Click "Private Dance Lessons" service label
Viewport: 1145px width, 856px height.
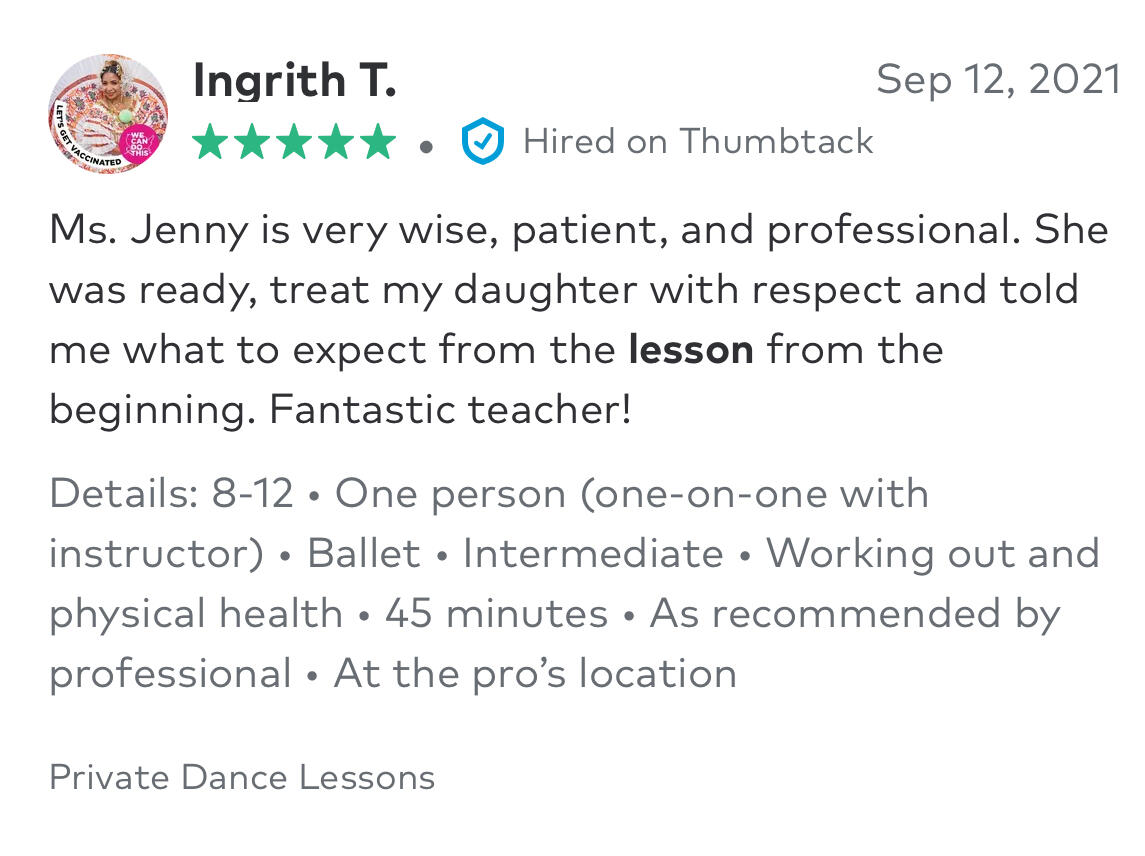click(x=242, y=777)
